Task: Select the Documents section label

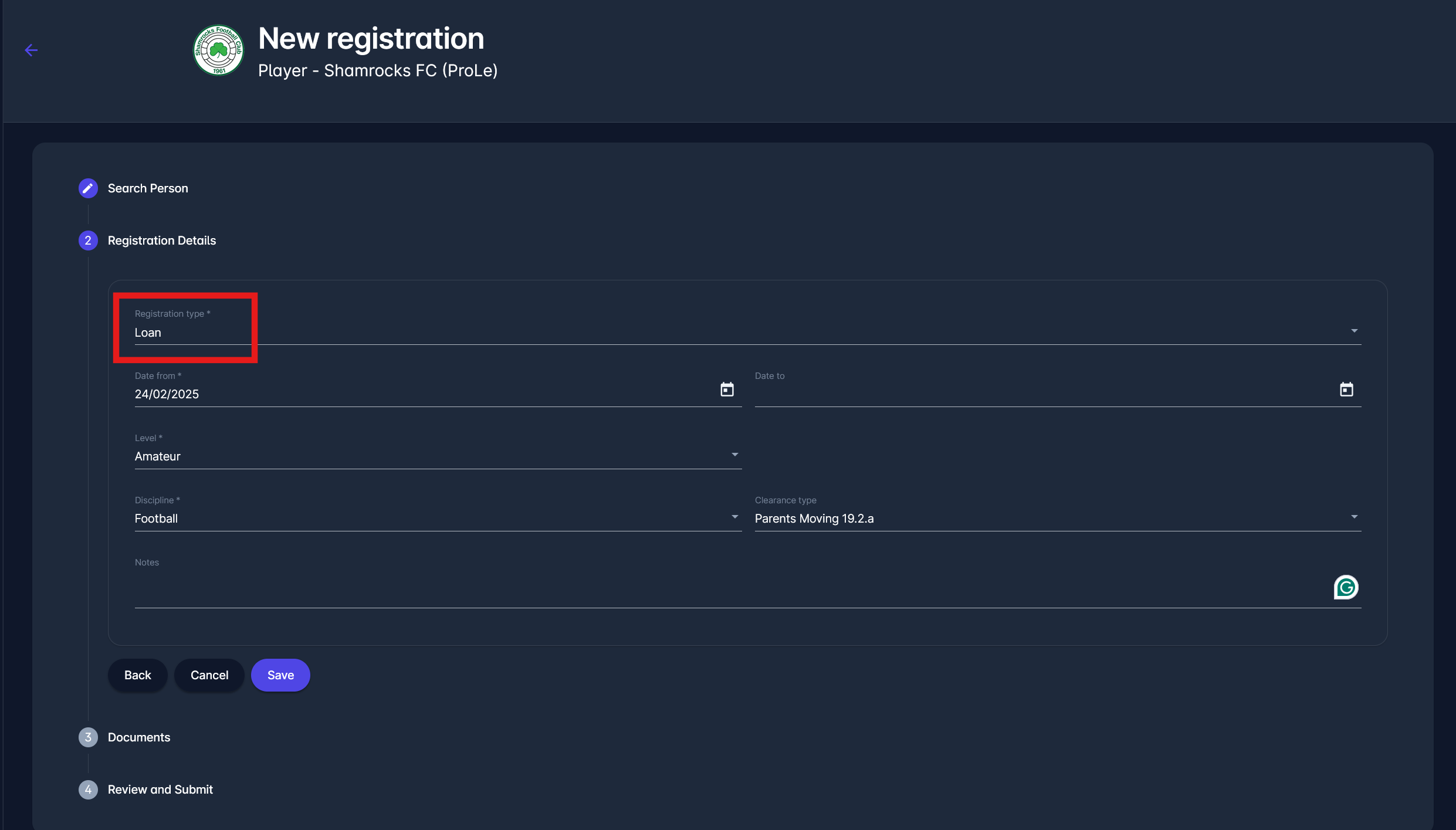Action: 138,737
